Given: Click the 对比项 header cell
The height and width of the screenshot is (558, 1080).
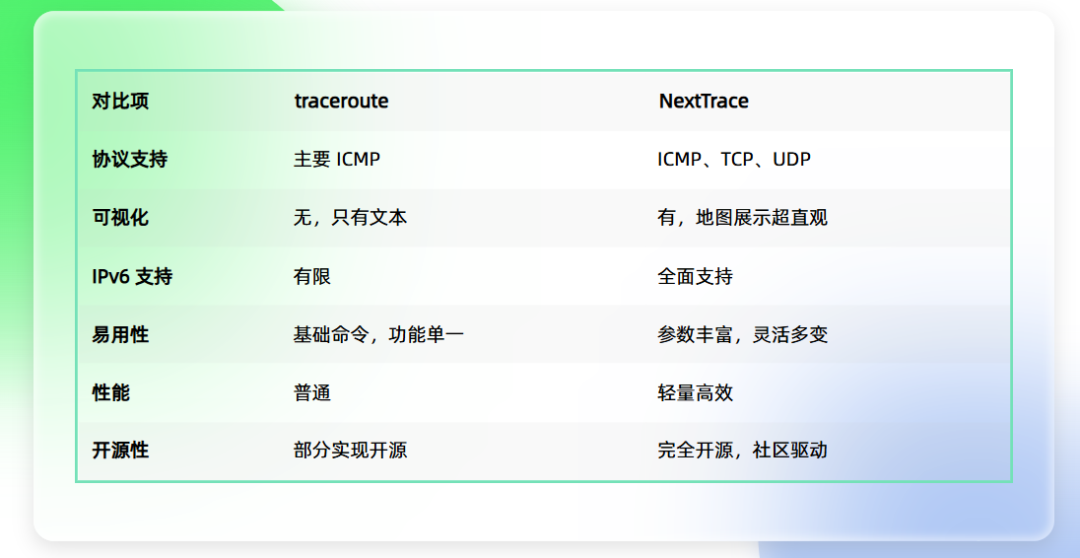Looking at the screenshot, I should [120, 101].
